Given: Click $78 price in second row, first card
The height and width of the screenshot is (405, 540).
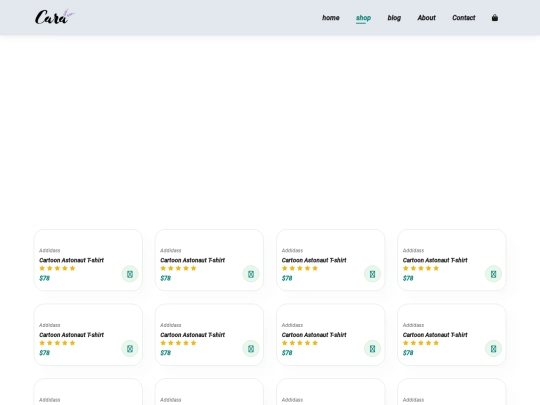Looking at the screenshot, I should pos(44,353).
